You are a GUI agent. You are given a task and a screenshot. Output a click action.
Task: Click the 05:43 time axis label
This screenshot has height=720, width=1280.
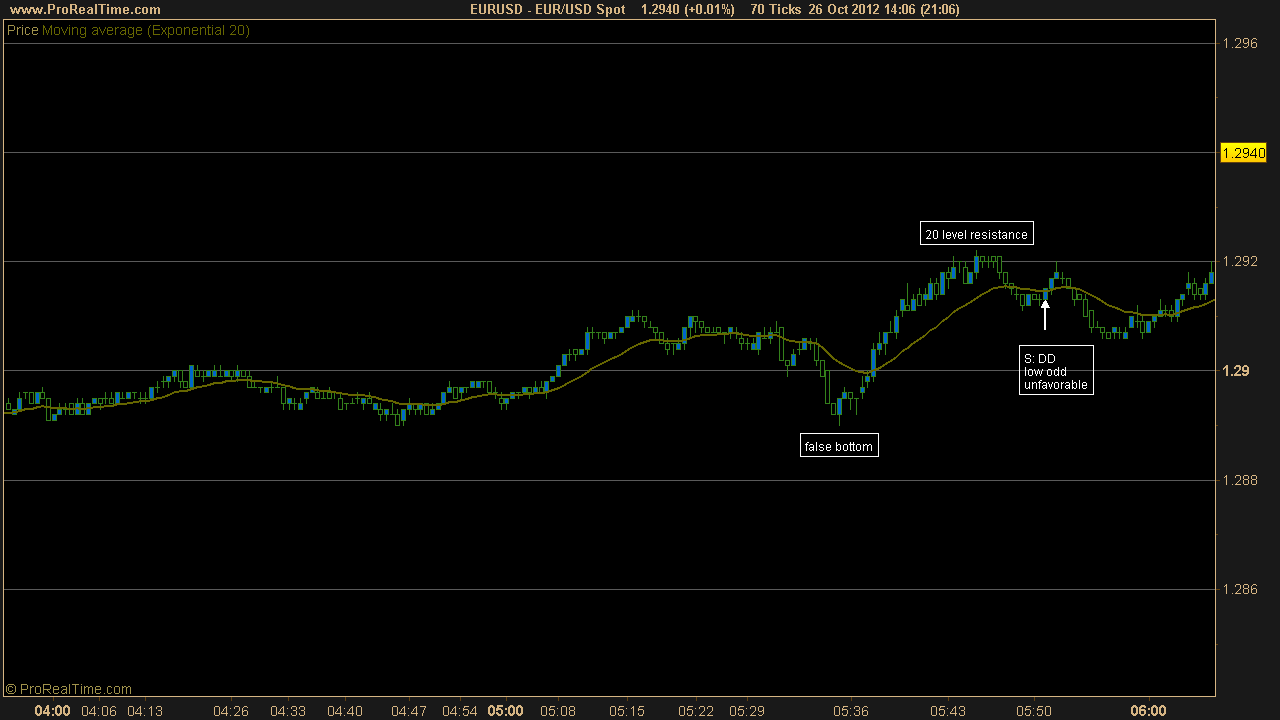(x=948, y=711)
